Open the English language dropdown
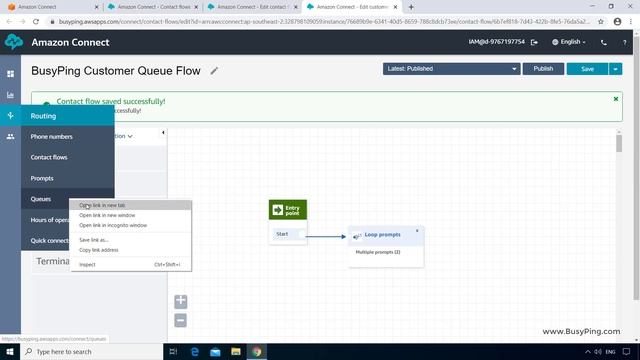Viewport: 640px width, 360px height. pyautogui.click(x=569, y=42)
